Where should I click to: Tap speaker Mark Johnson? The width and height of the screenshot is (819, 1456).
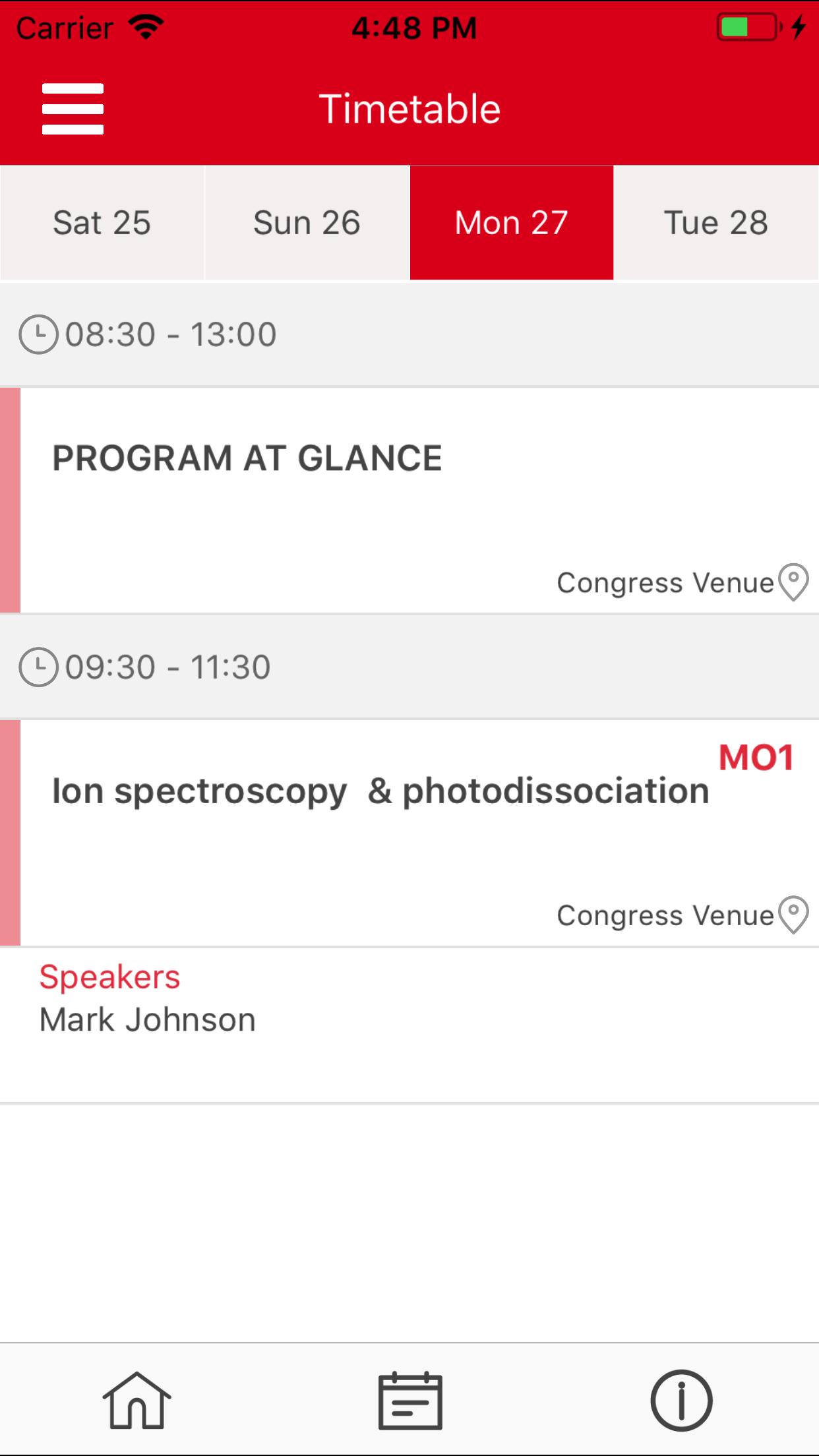coord(148,1019)
